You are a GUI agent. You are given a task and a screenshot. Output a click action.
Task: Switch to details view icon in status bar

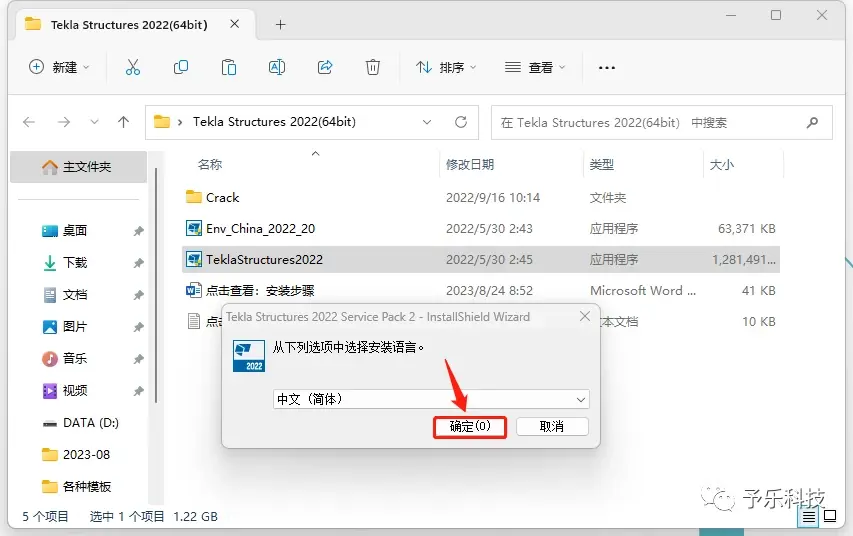tap(808, 516)
